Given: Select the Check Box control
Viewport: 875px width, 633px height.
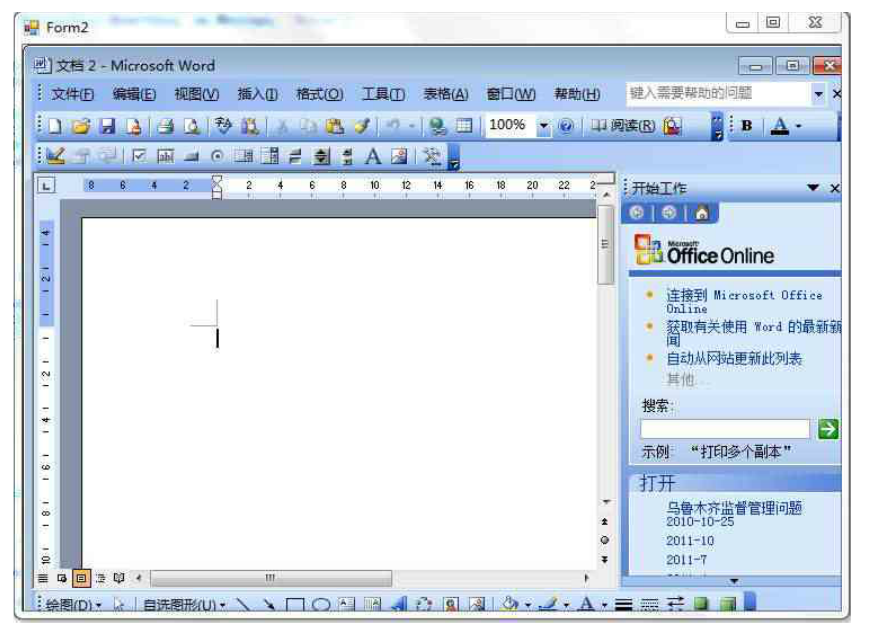Looking at the screenshot, I should pyautogui.click(x=139, y=156).
